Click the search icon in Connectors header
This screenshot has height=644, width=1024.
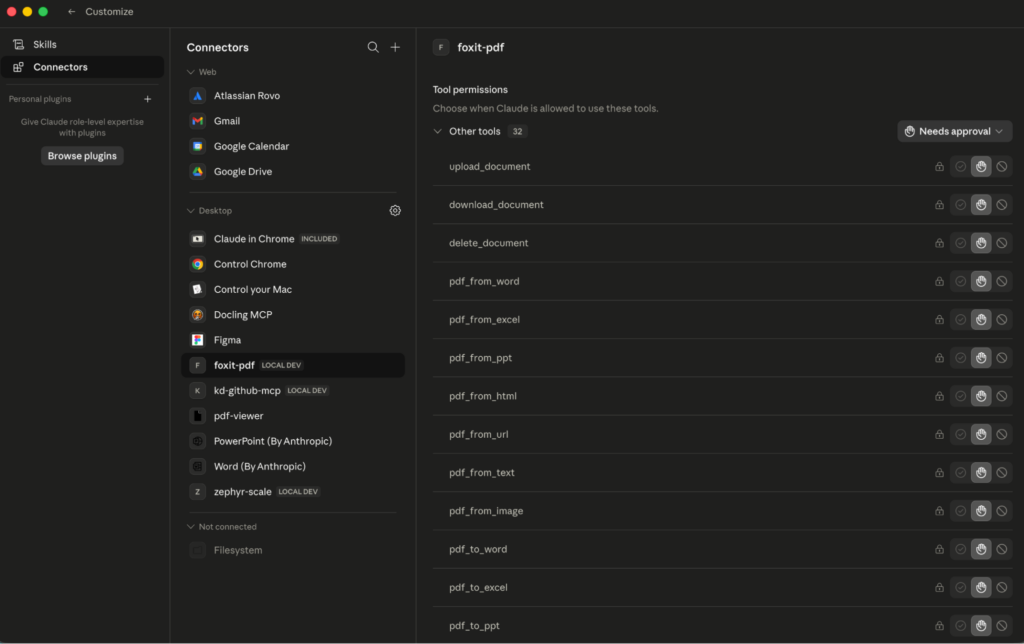(x=373, y=47)
